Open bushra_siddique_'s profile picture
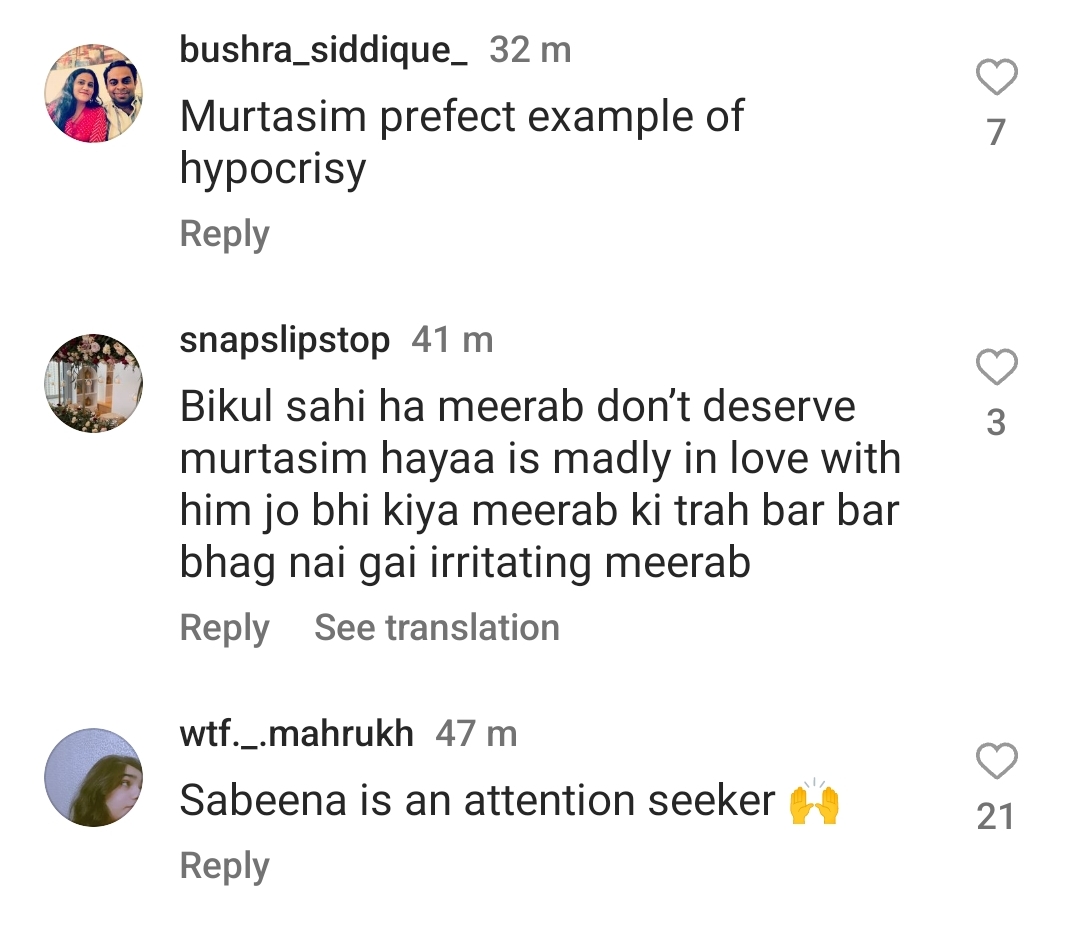 [93, 90]
